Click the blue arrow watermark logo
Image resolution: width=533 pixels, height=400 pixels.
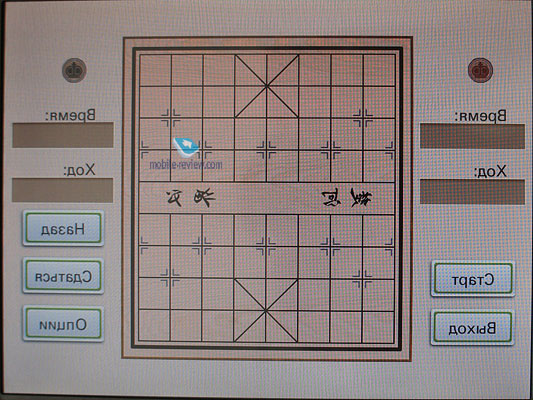pos(185,147)
